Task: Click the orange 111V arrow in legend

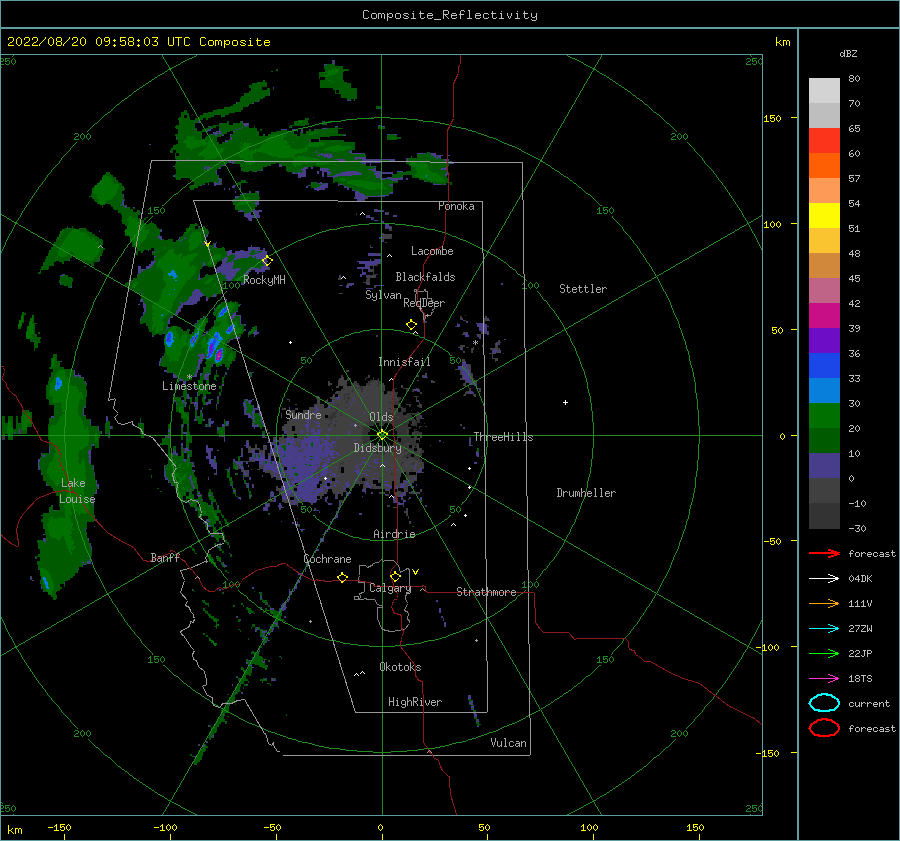Action: point(824,603)
